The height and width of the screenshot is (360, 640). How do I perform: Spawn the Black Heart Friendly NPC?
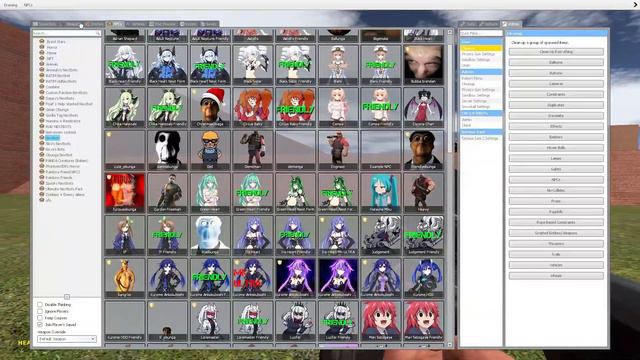pos(124,64)
